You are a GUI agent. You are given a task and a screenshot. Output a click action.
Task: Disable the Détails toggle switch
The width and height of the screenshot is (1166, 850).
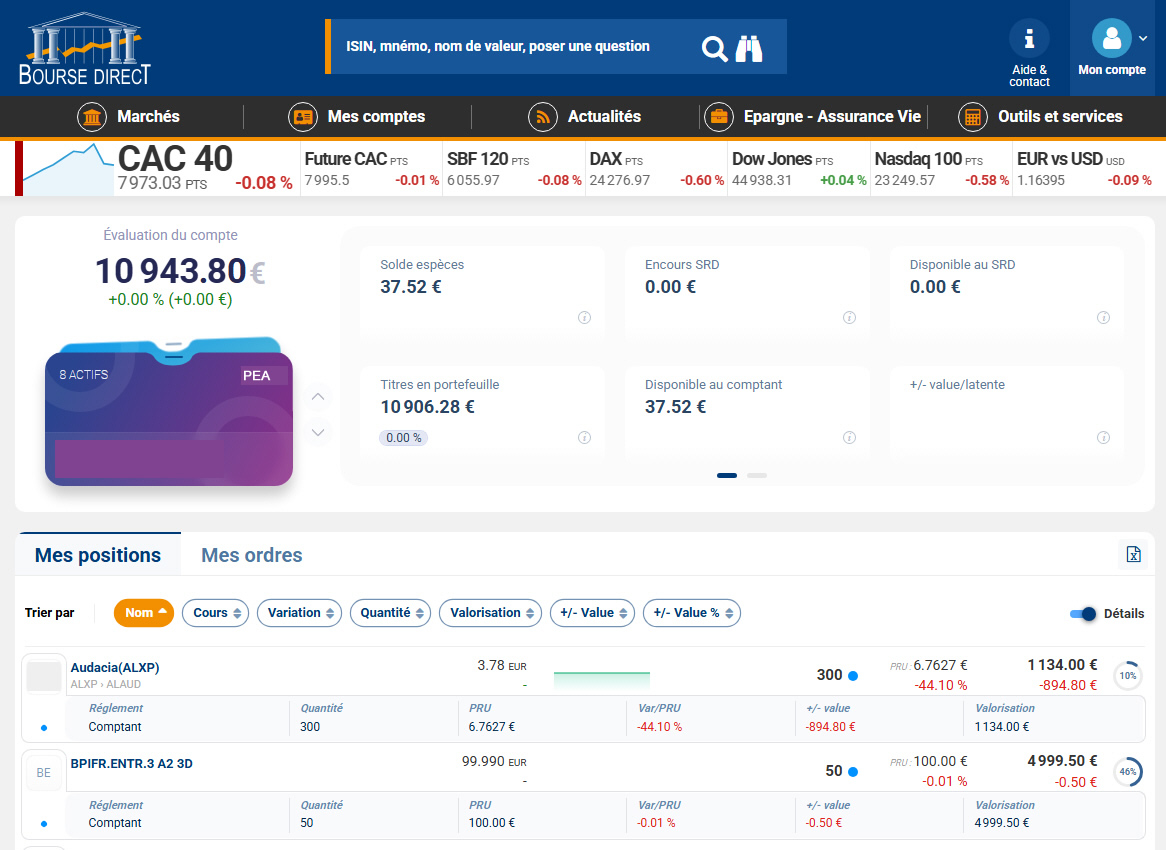1082,613
